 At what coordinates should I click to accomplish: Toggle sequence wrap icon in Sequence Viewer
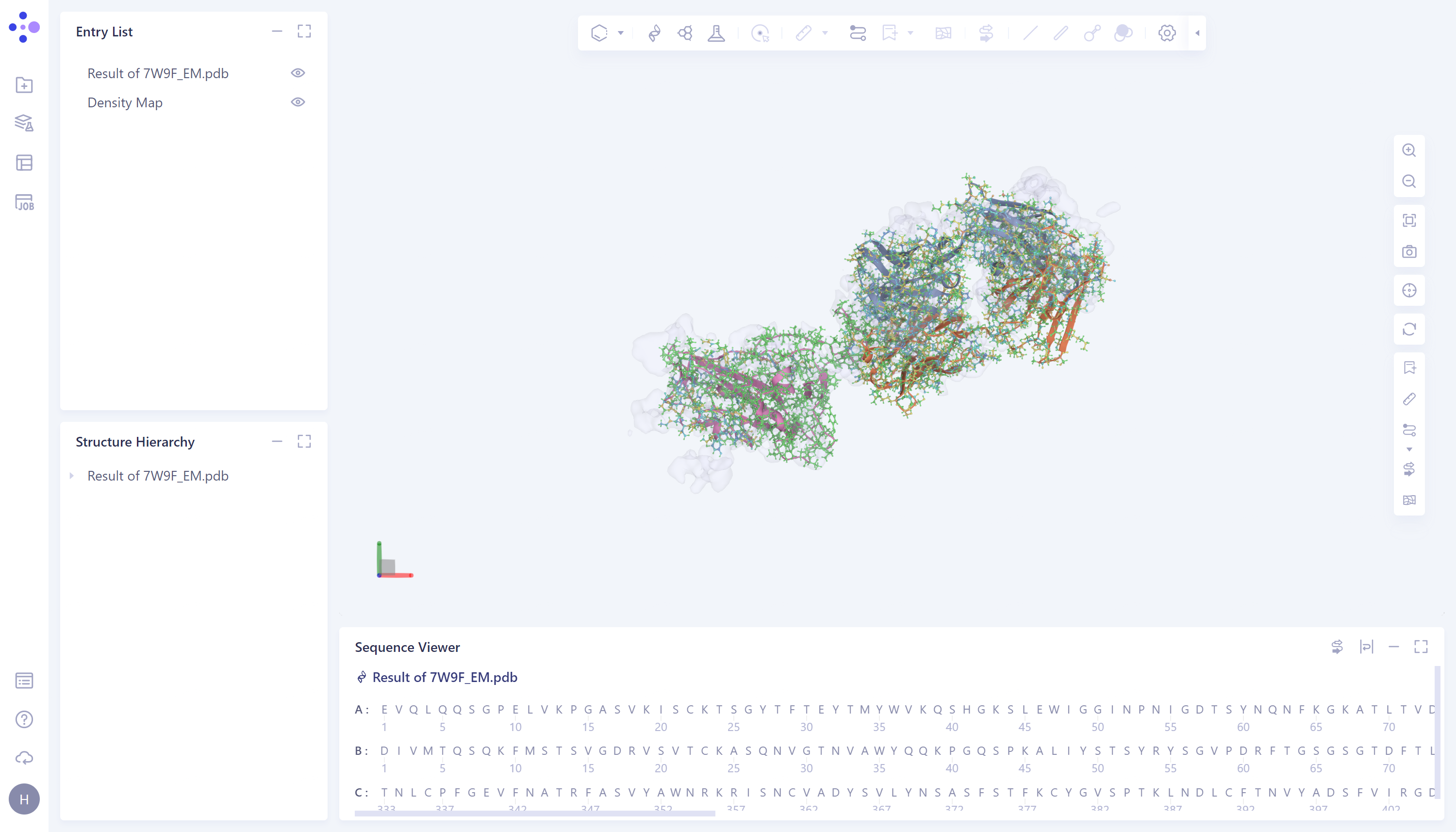(x=1366, y=647)
